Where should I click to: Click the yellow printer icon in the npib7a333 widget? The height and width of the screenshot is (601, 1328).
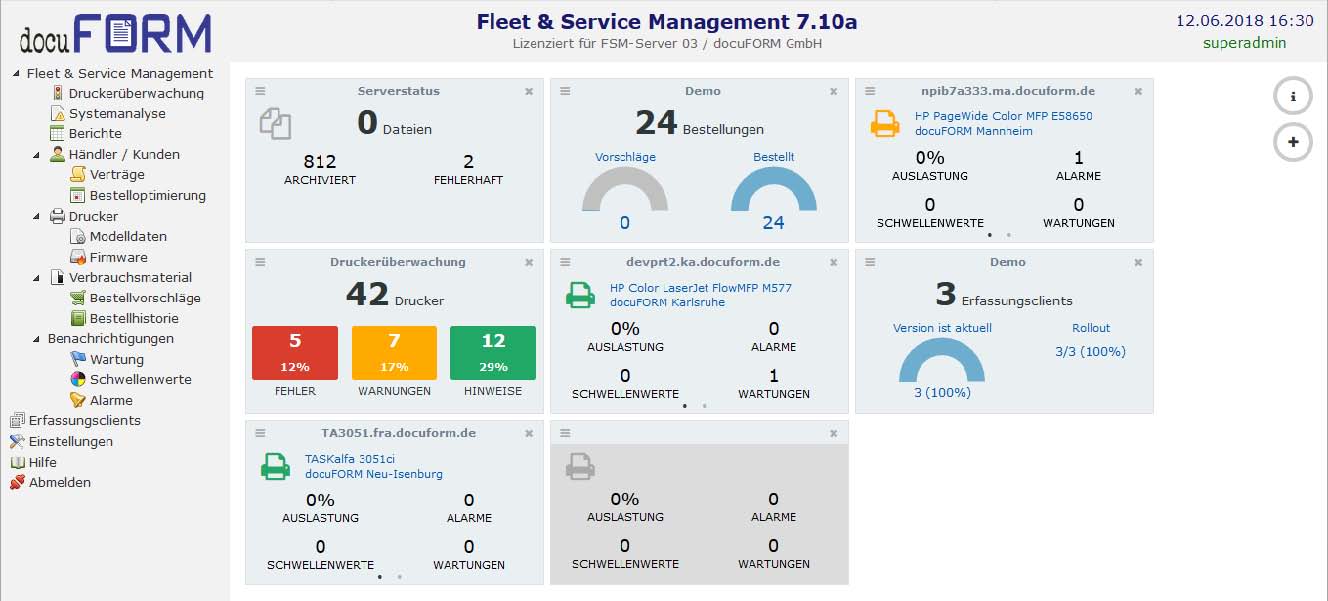click(885, 124)
